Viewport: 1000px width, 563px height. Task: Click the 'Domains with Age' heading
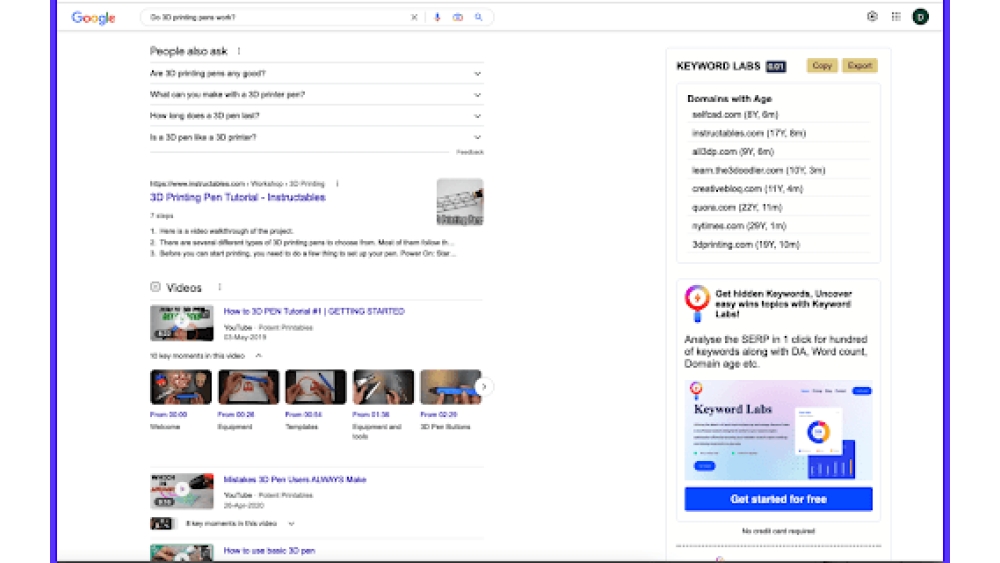pos(730,99)
